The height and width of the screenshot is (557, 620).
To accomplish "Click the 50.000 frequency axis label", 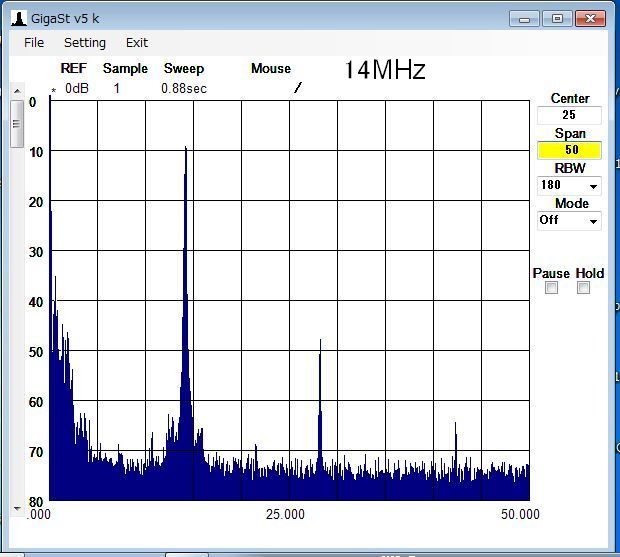I will point(520,514).
